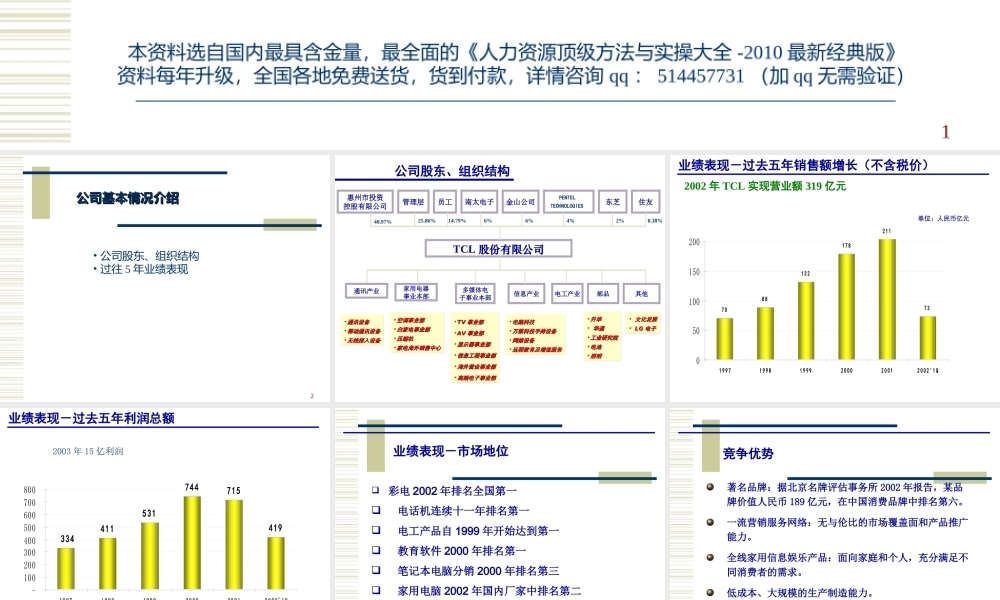Click the 通讯产业 node in the organization chart
Image resolution: width=1000 pixels, height=600 pixels.
pyautogui.click(x=365, y=291)
